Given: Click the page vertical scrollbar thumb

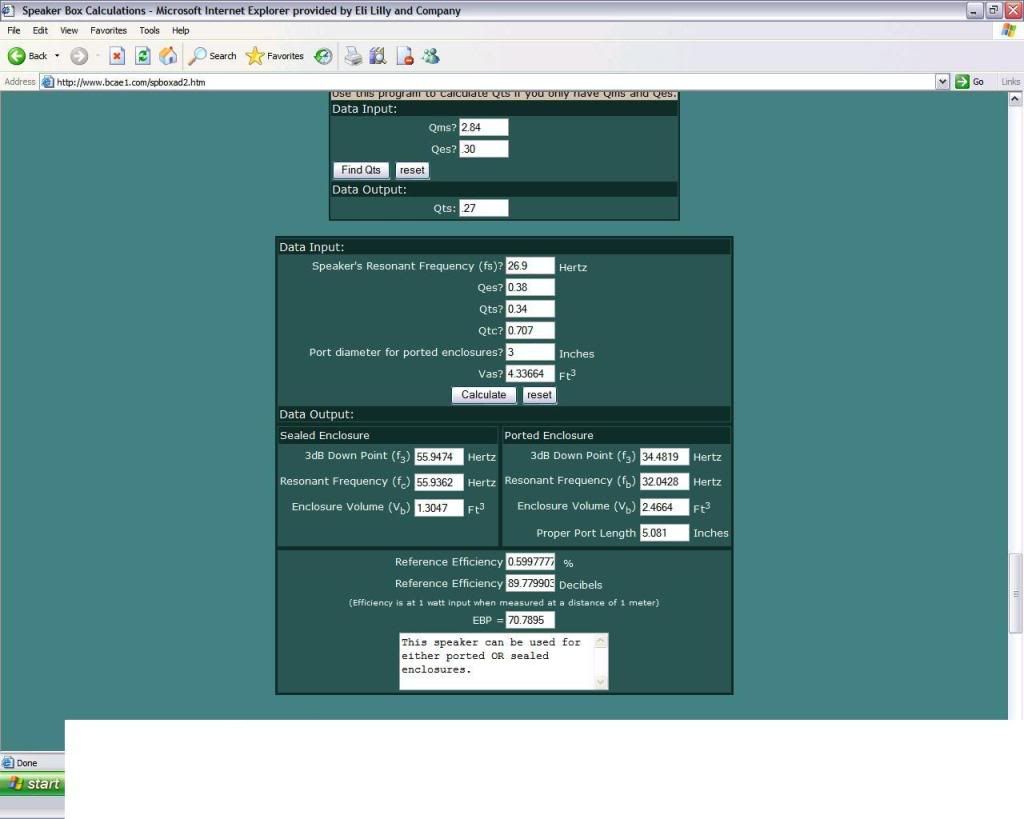Looking at the screenshot, I should point(1015,593).
